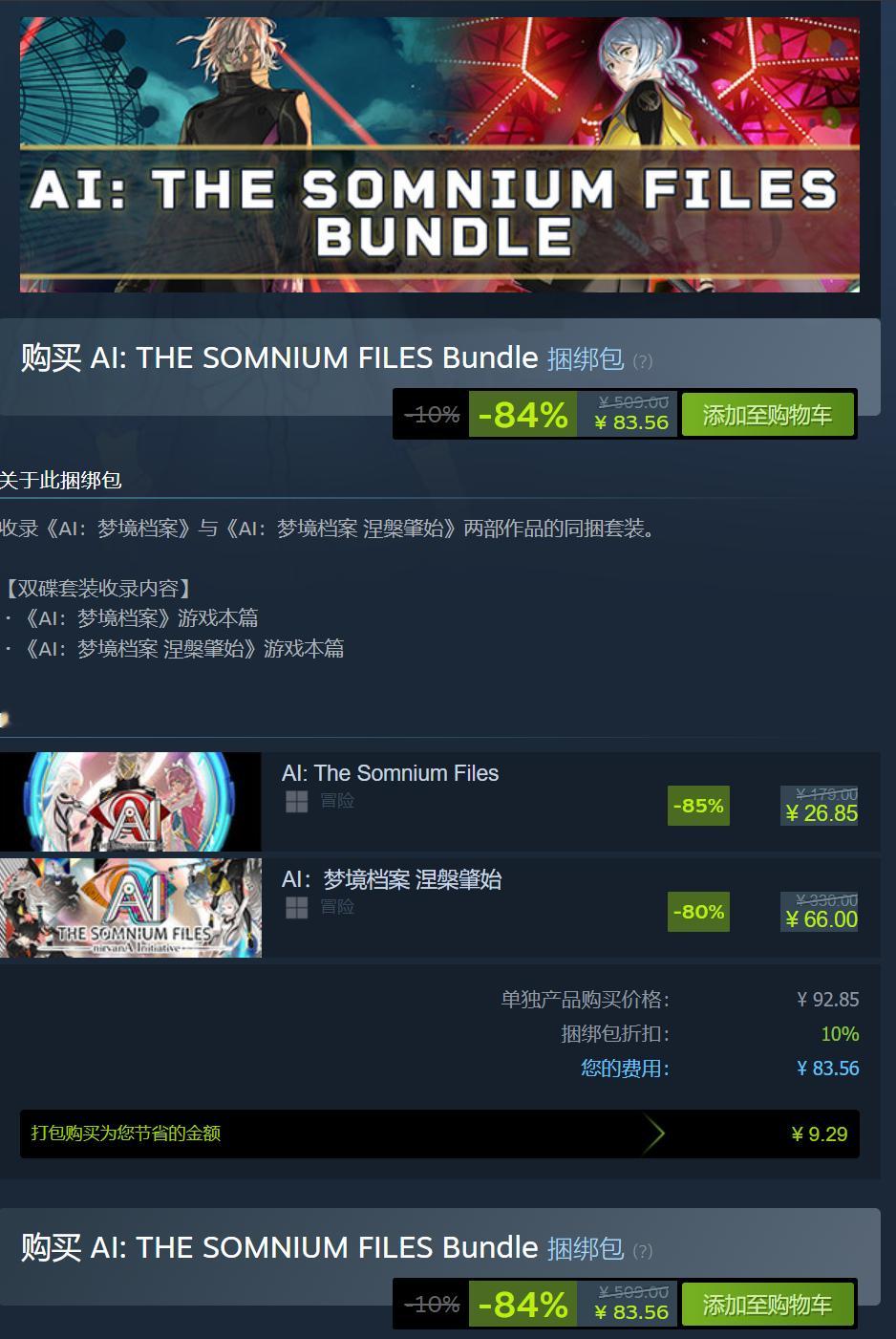This screenshot has height=1339, width=896.
Task: Click the AI: THE SOMNIUM FILES BUNDLE banner
Action: tap(439, 155)
